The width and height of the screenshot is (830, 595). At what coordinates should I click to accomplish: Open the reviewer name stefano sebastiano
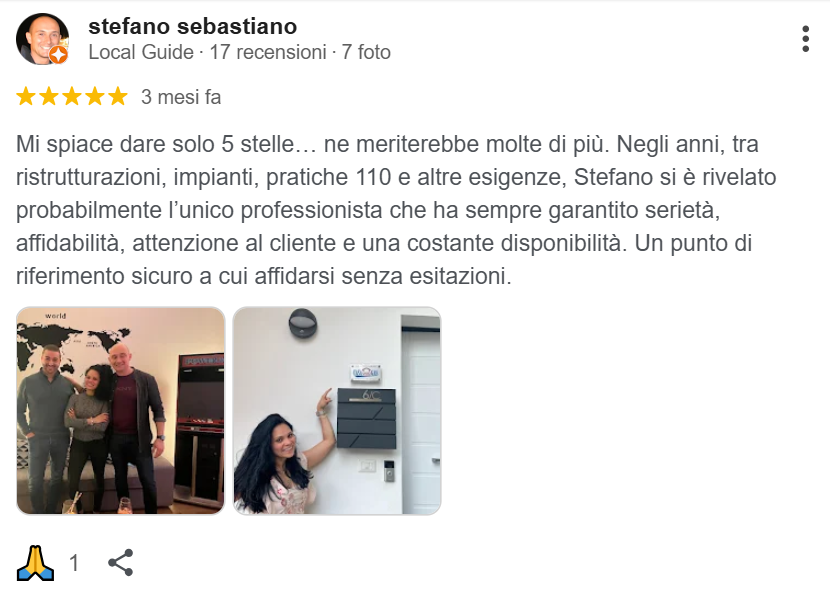click(193, 26)
